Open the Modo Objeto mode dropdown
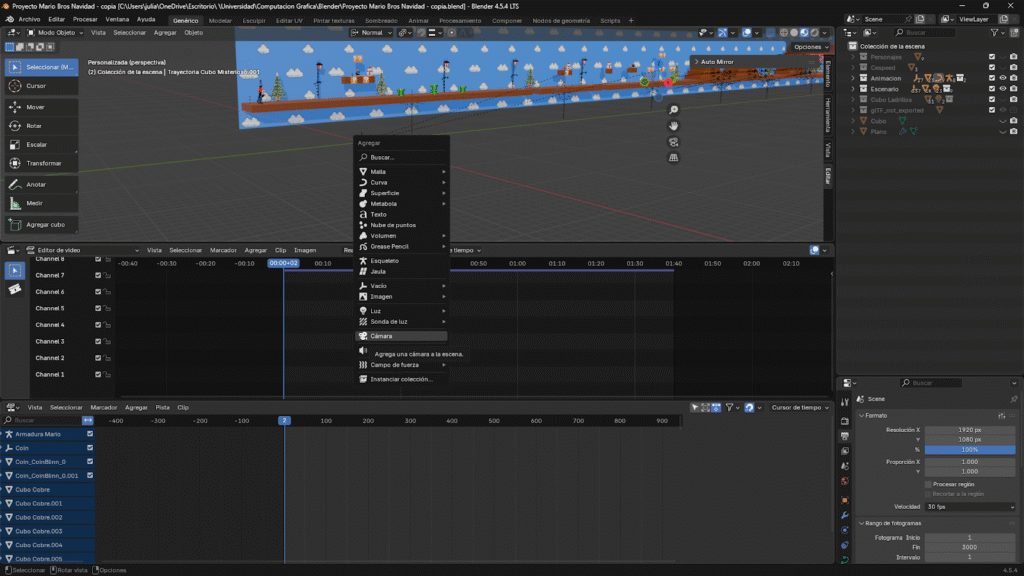 (55, 32)
